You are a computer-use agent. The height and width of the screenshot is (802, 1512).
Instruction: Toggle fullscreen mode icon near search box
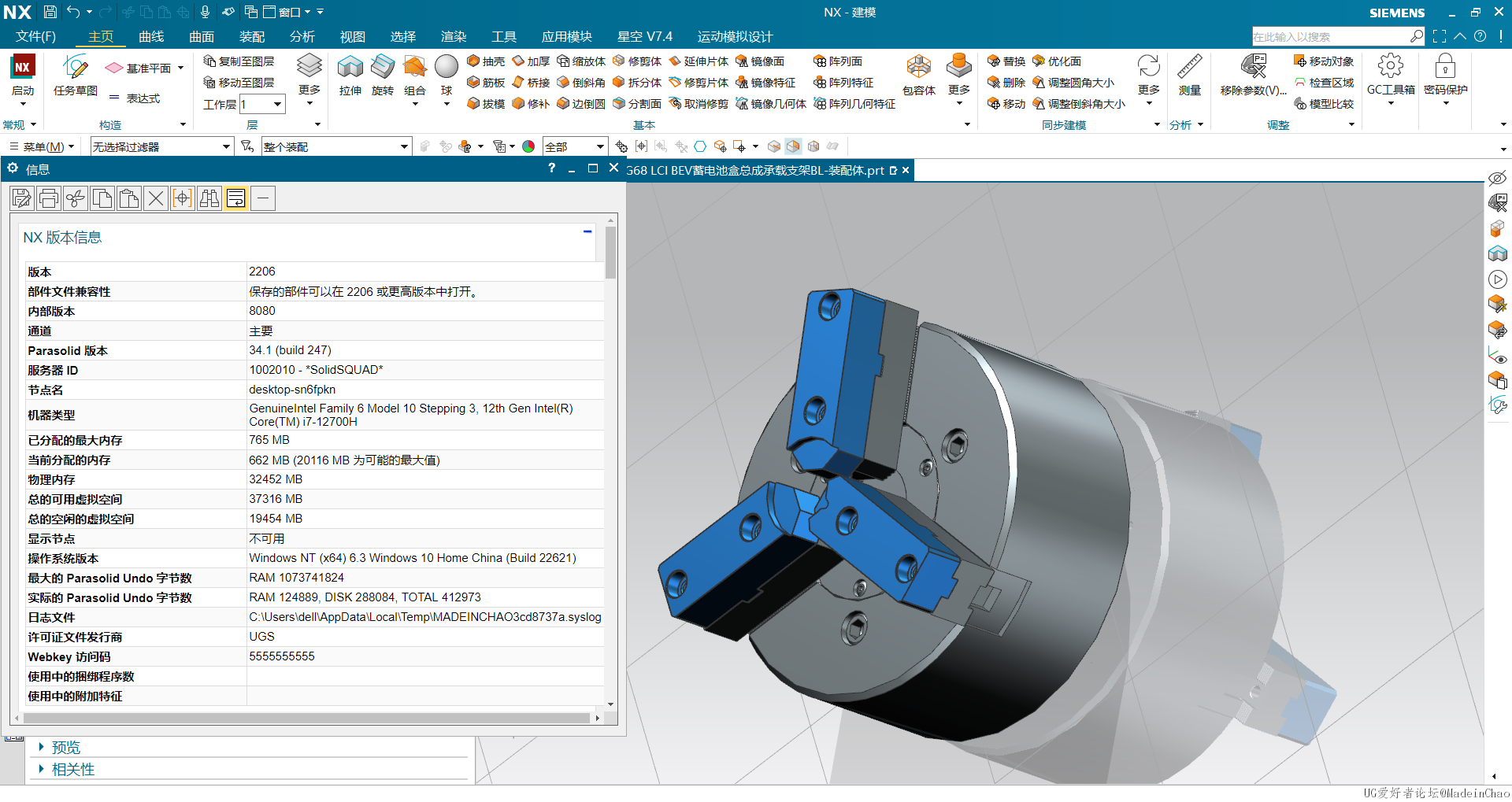tap(1440, 36)
